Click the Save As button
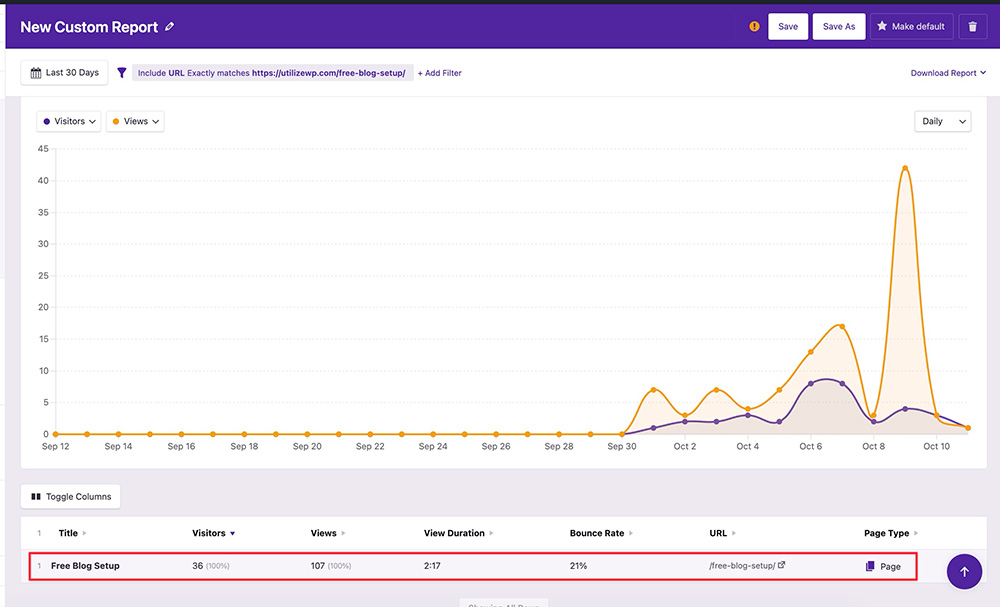This screenshot has height=607, width=1000. click(x=838, y=27)
